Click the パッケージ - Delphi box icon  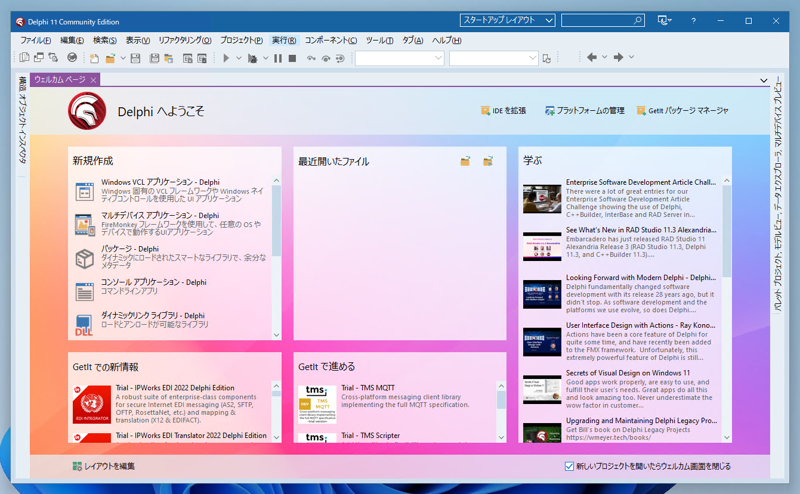[84, 258]
